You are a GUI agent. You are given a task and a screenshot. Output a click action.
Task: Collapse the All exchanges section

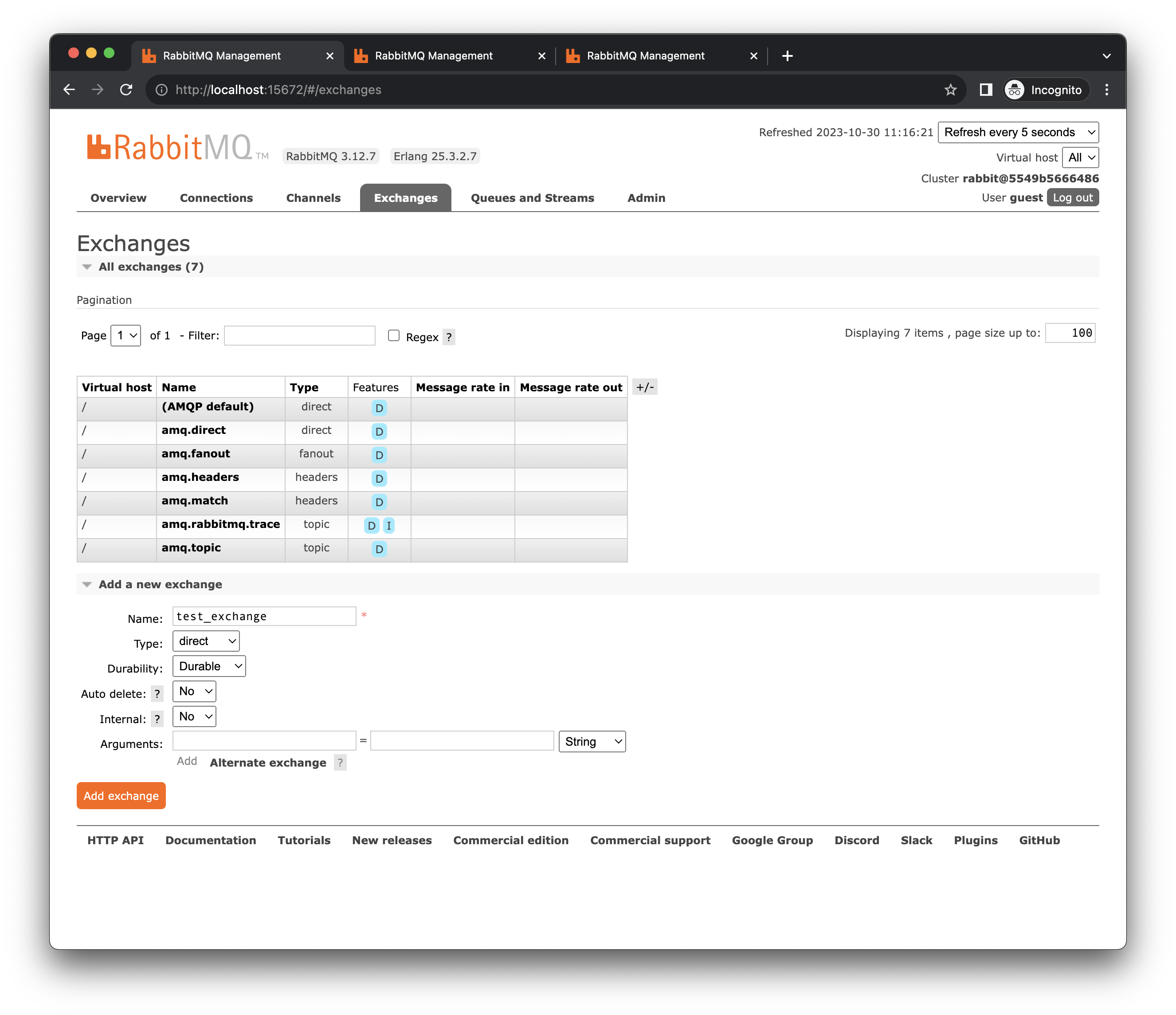coord(151,267)
